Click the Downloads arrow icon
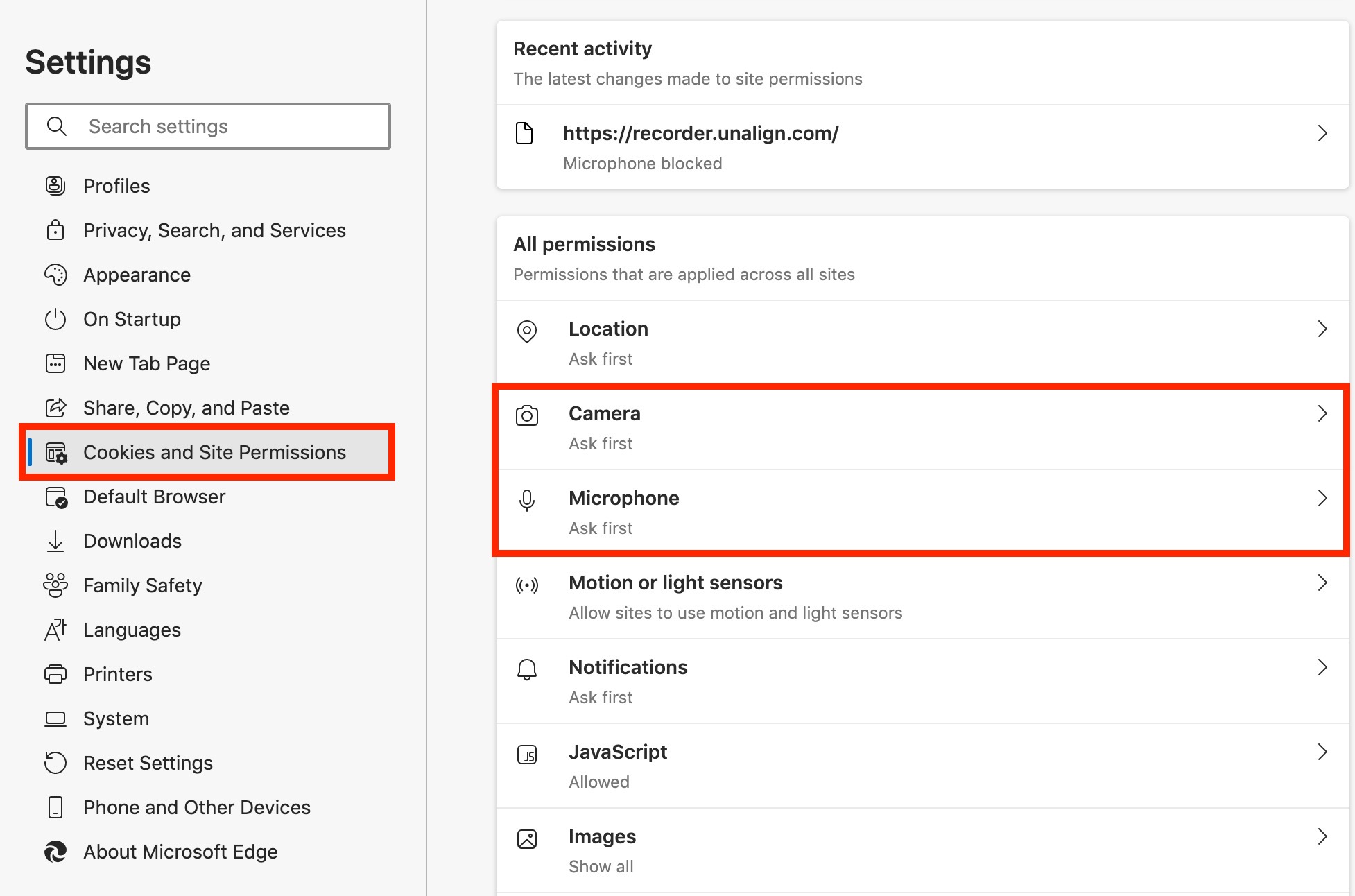The height and width of the screenshot is (896, 1355). 55,541
